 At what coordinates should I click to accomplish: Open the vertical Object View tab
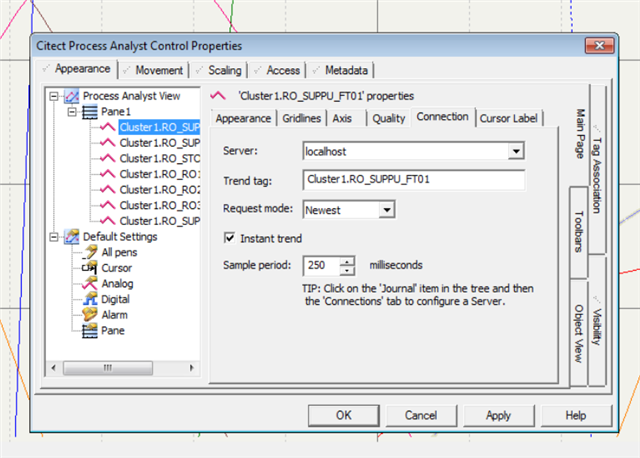578,333
